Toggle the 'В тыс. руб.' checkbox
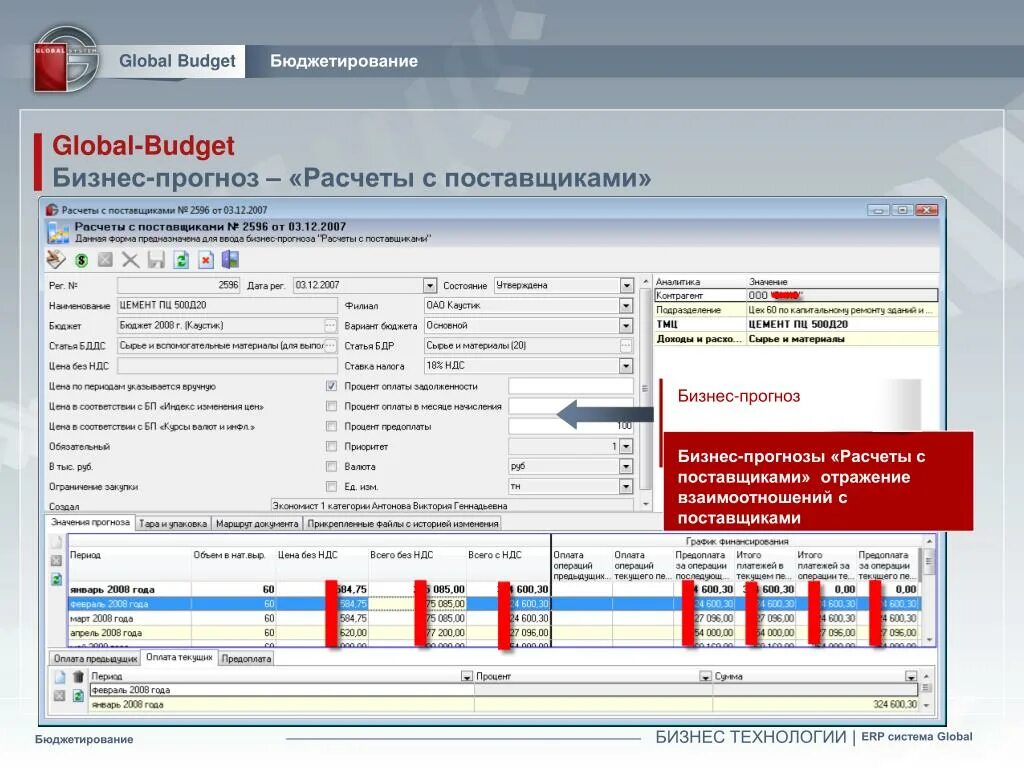 click(332, 466)
